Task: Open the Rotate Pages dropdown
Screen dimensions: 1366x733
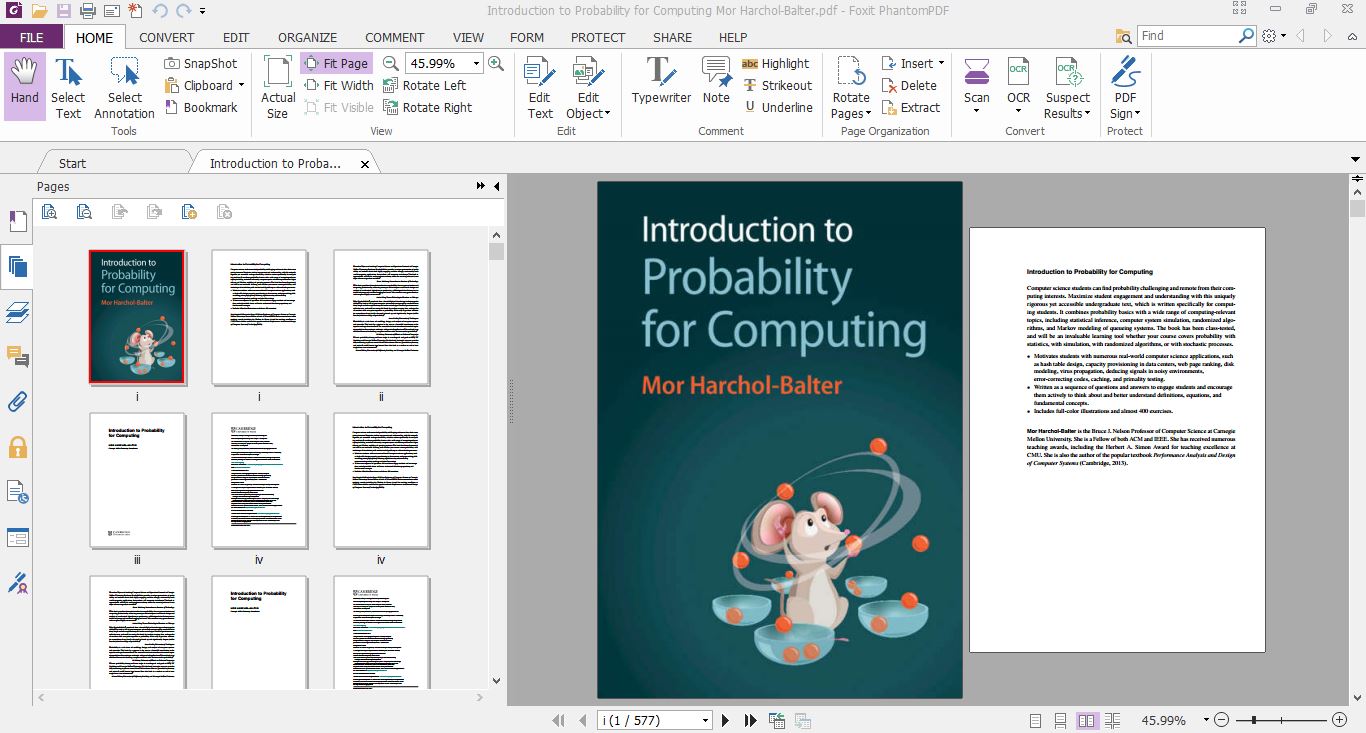Action: (x=851, y=87)
